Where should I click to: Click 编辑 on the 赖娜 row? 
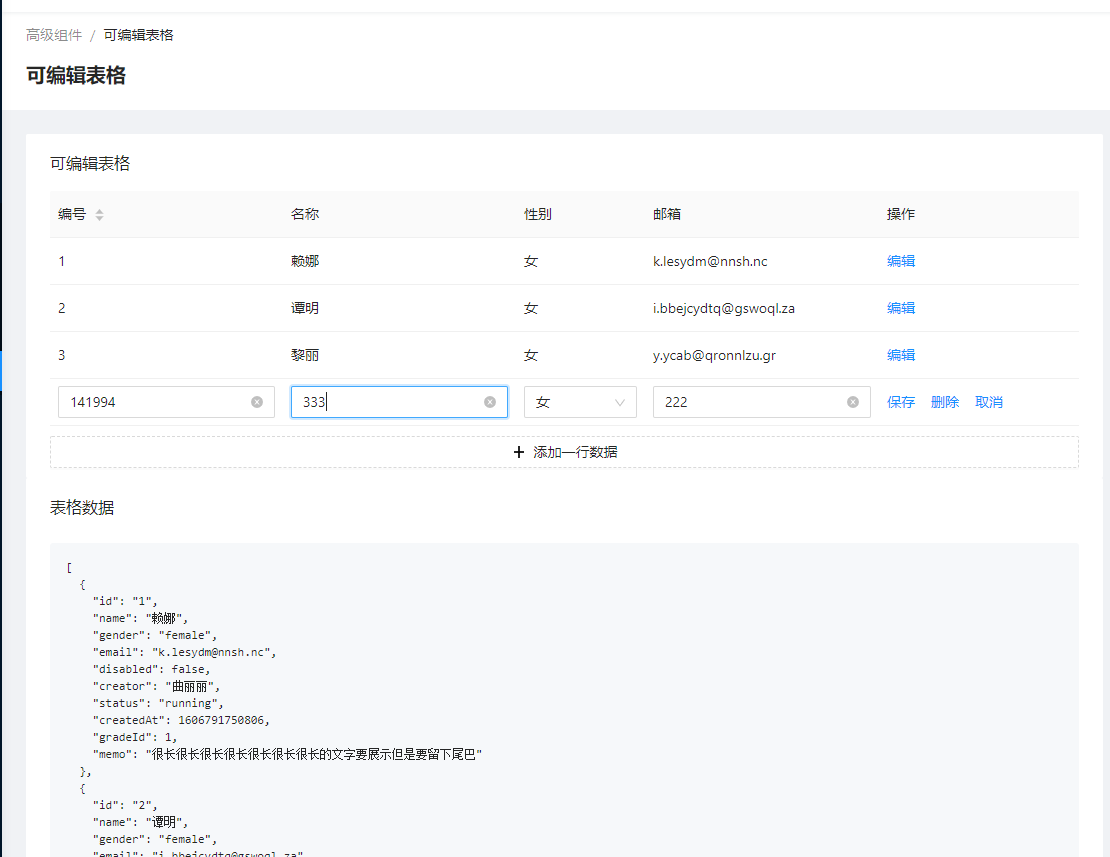click(x=900, y=260)
